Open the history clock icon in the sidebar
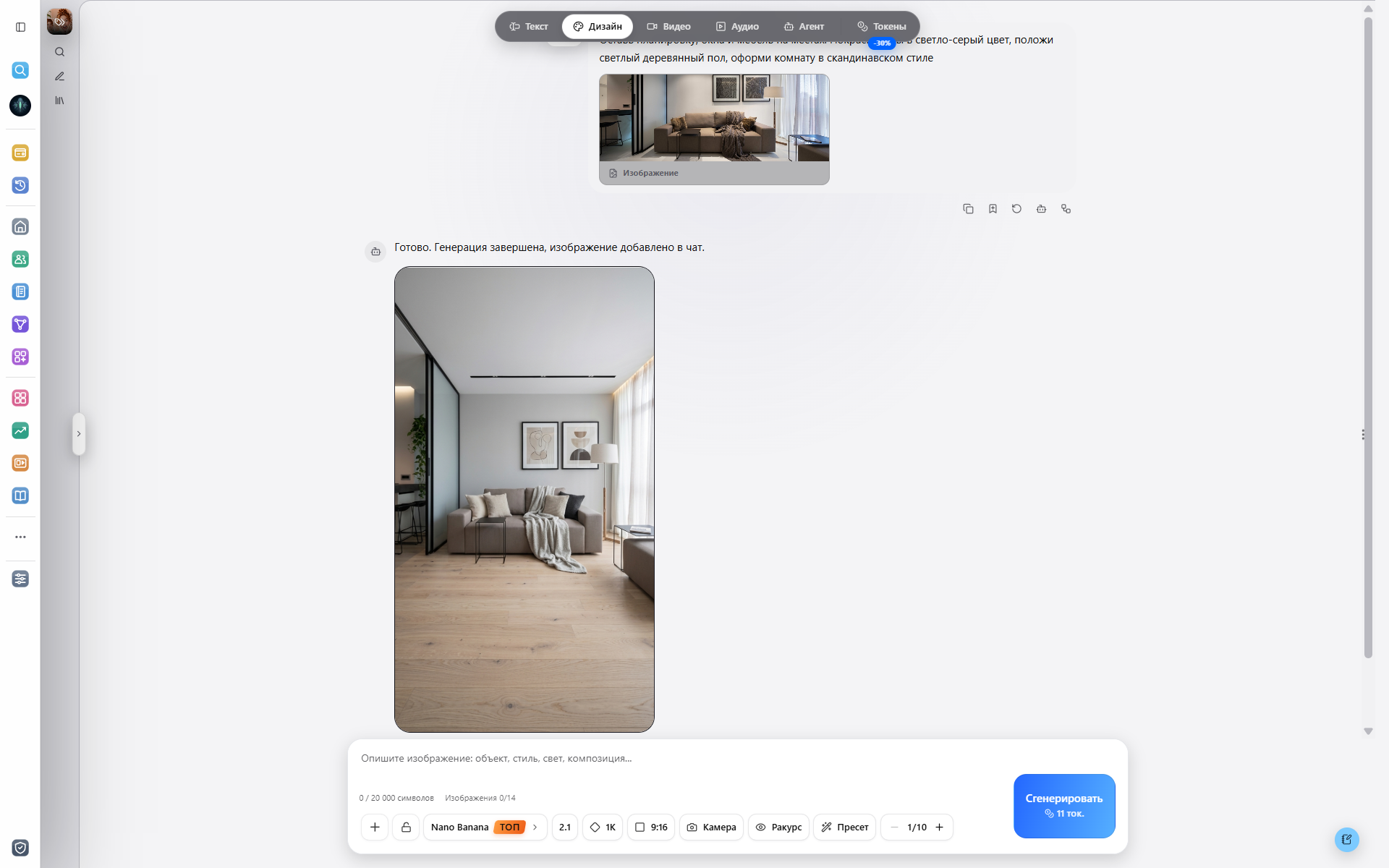Viewport: 1389px width, 868px height. 20,185
